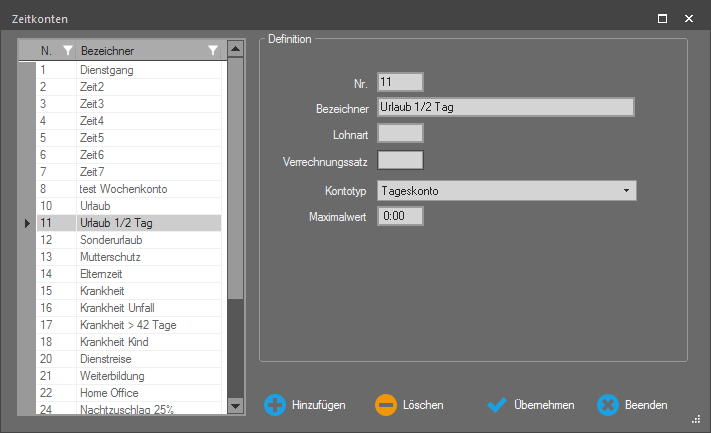Click the Nr. input field

click(x=400, y=82)
